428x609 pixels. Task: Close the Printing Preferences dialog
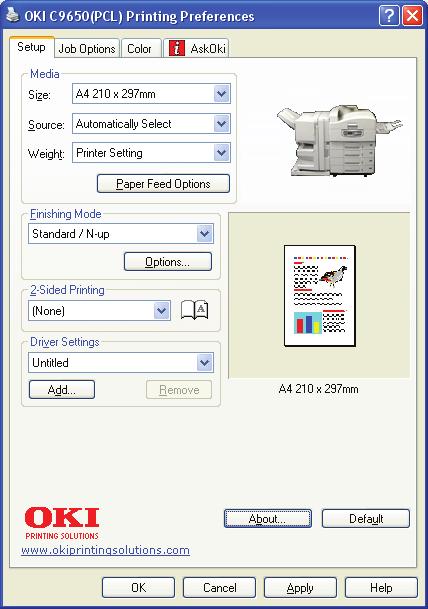click(x=412, y=16)
